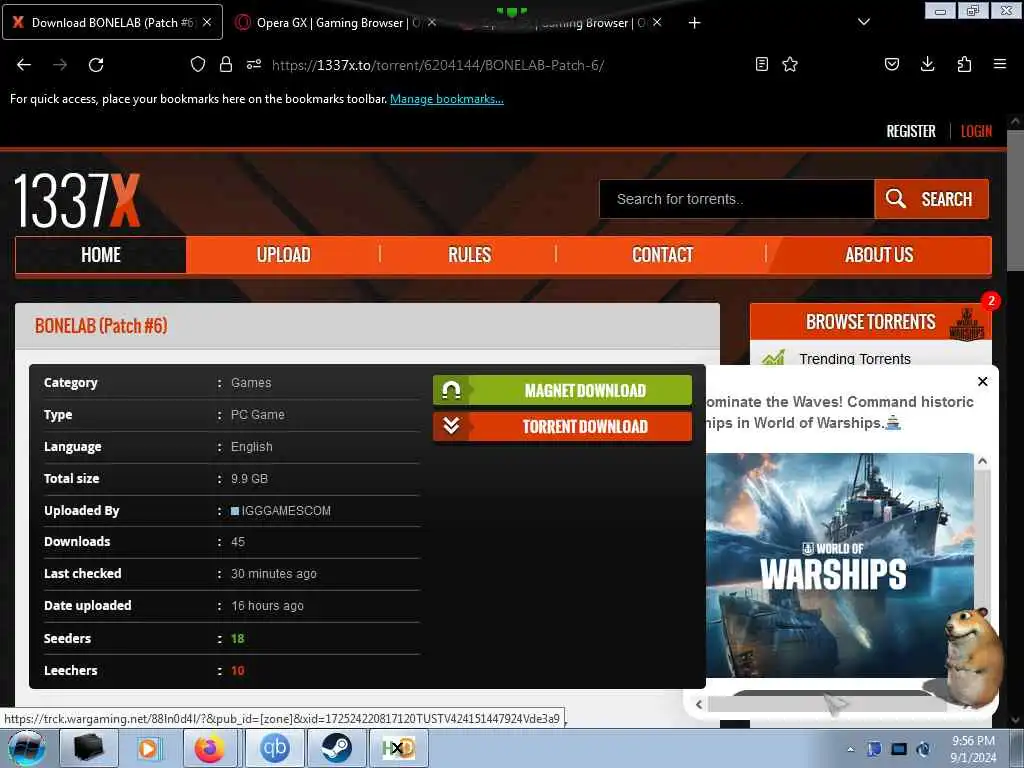The image size is (1024, 768).
Task: Open the black box taskbar icon
Action: (89, 748)
